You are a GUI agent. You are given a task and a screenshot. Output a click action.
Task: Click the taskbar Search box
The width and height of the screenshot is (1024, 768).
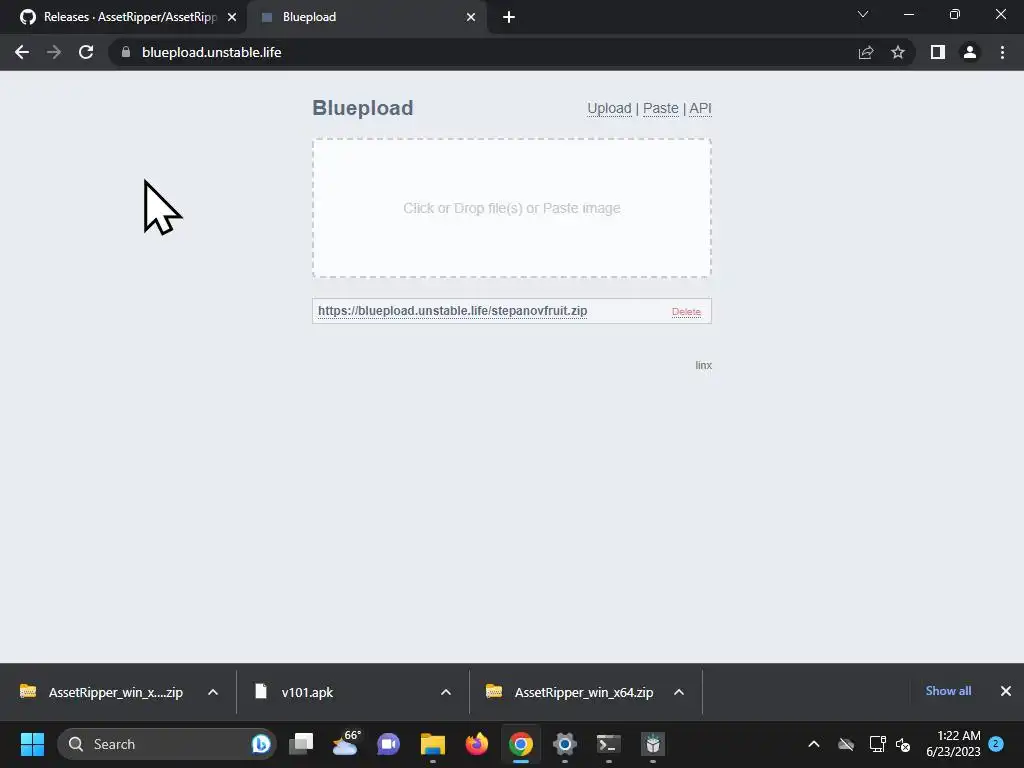click(x=167, y=744)
